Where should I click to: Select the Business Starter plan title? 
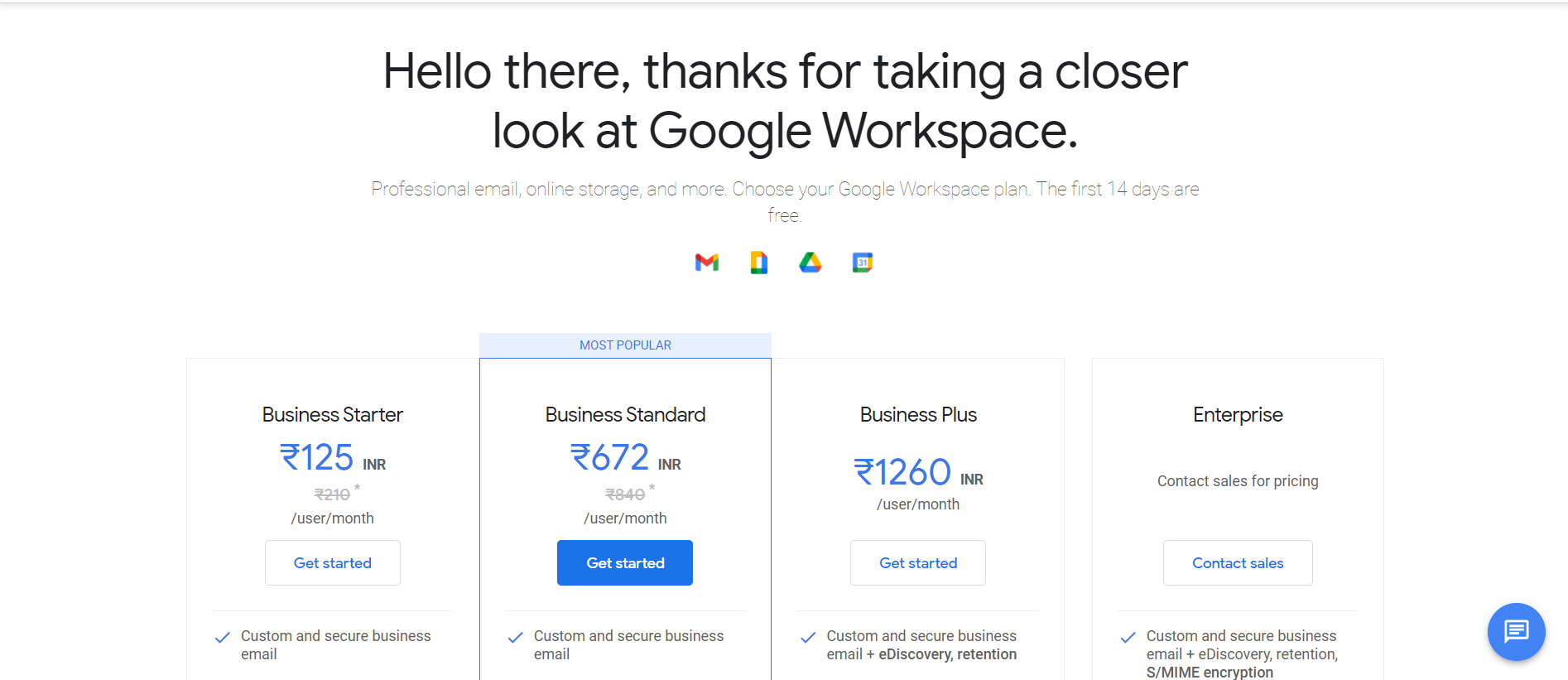pos(333,415)
